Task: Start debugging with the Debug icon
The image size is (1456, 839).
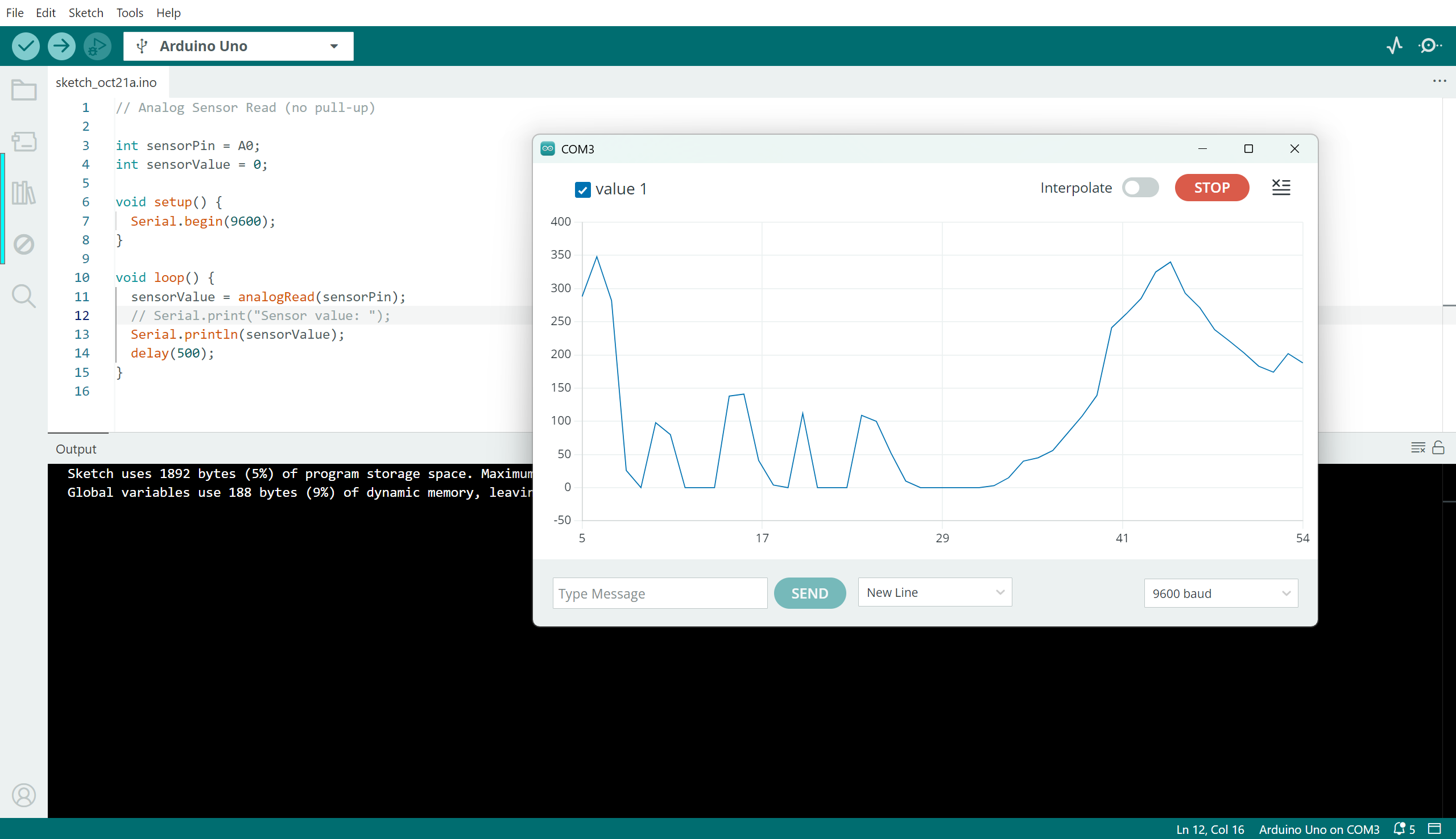Action: 97,46
